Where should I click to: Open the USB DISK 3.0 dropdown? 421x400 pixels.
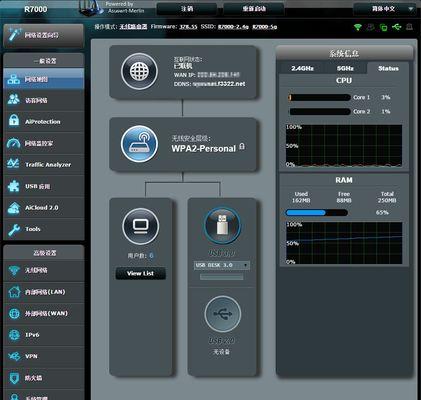[x=222, y=265]
